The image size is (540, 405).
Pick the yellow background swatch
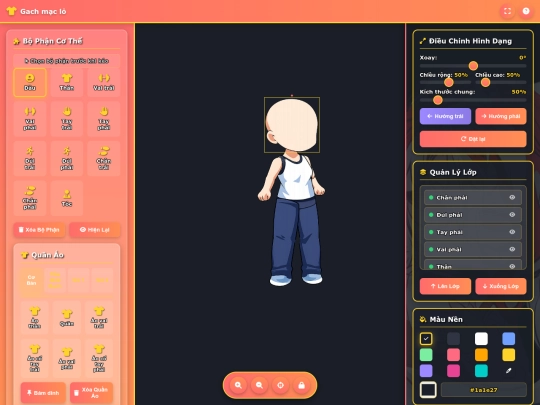click(509, 355)
